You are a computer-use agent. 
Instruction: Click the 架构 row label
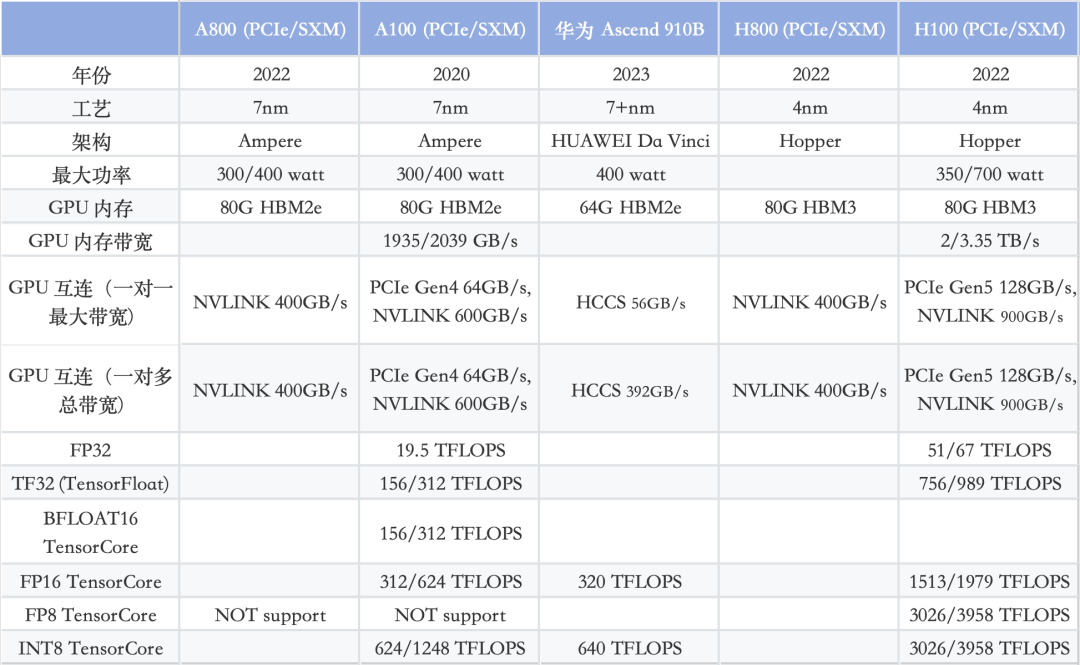pyautogui.click(x=91, y=141)
